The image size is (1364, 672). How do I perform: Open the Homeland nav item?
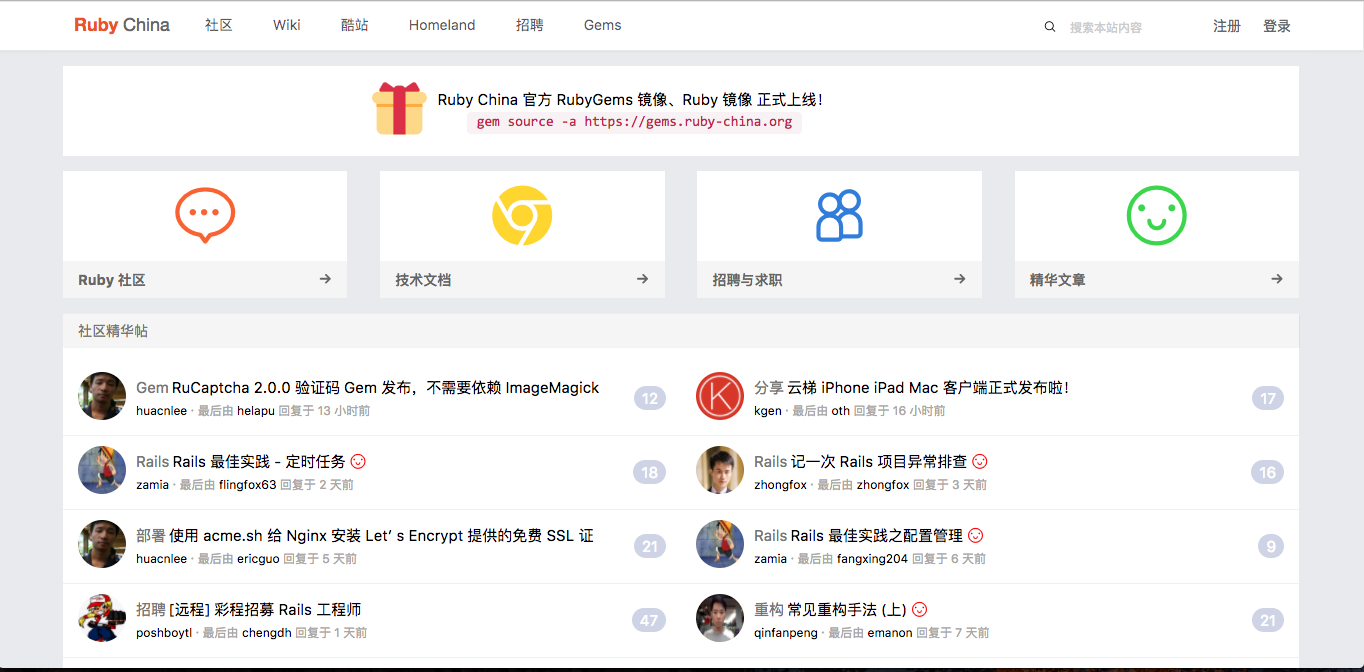click(442, 25)
